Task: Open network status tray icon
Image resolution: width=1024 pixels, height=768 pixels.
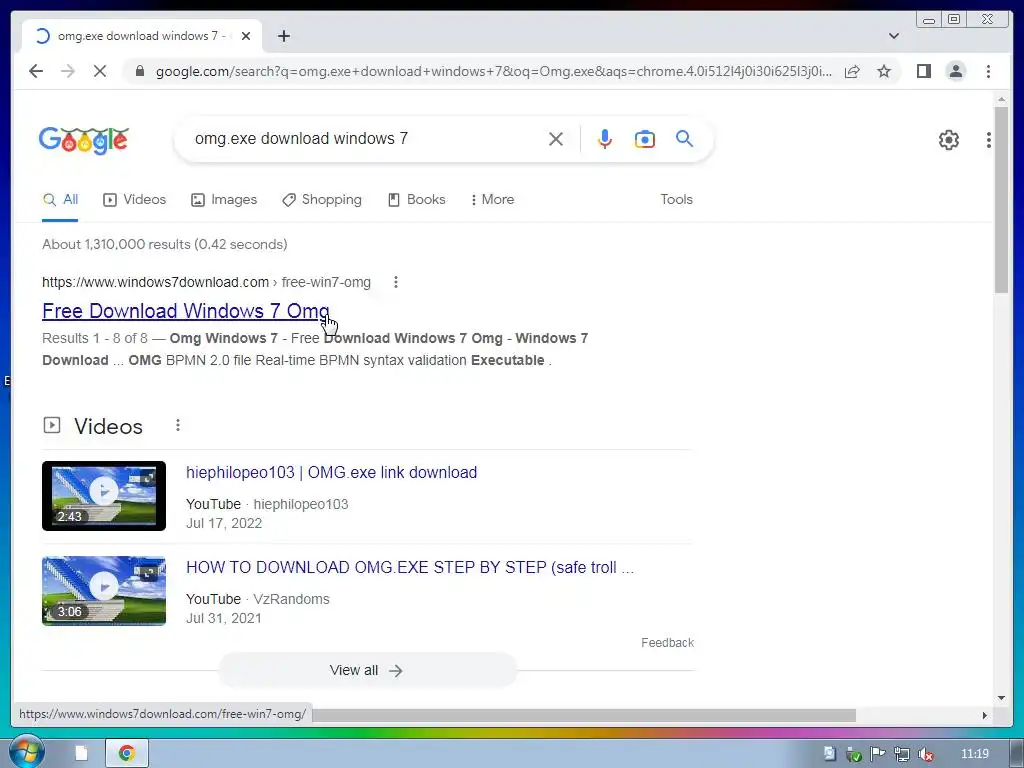Action: [x=901, y=754]
